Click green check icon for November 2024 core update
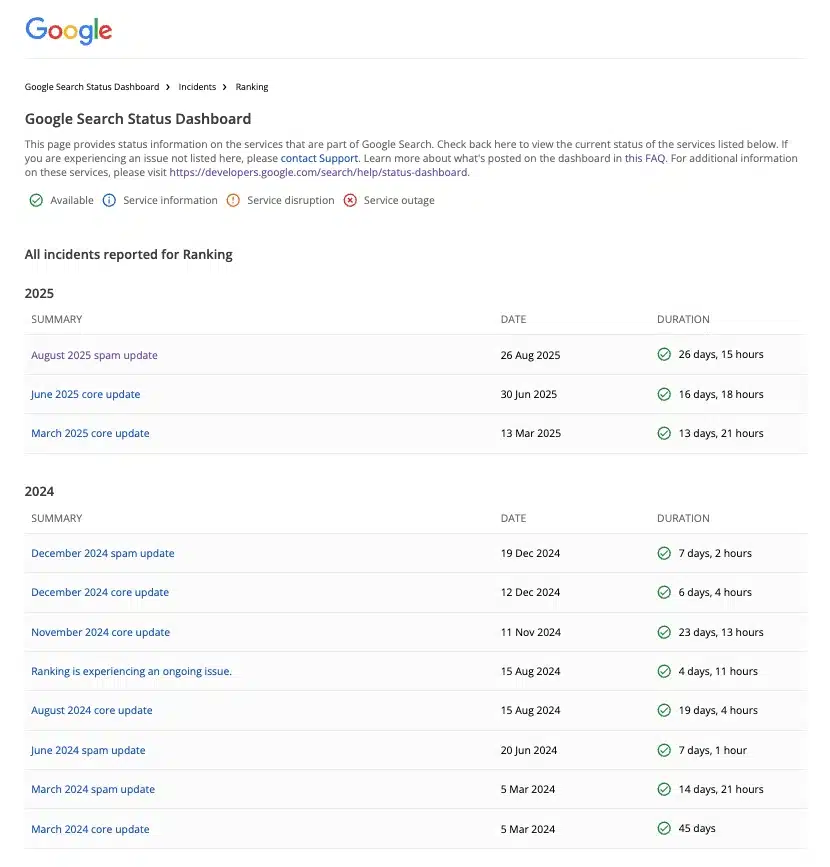This screenshot has height=867, width=830. click(x=664, y=632)
